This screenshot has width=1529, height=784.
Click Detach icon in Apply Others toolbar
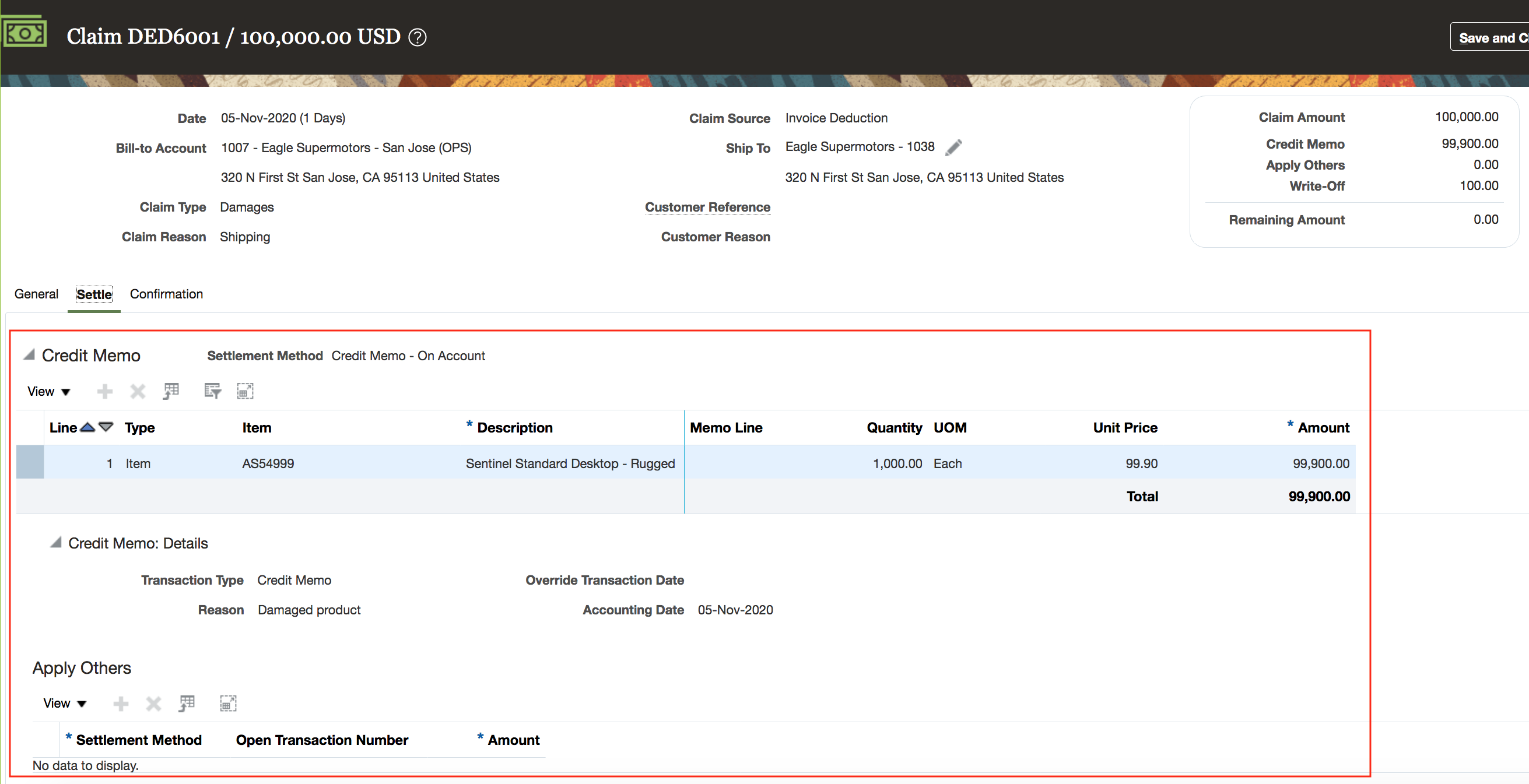pos(228,704)
